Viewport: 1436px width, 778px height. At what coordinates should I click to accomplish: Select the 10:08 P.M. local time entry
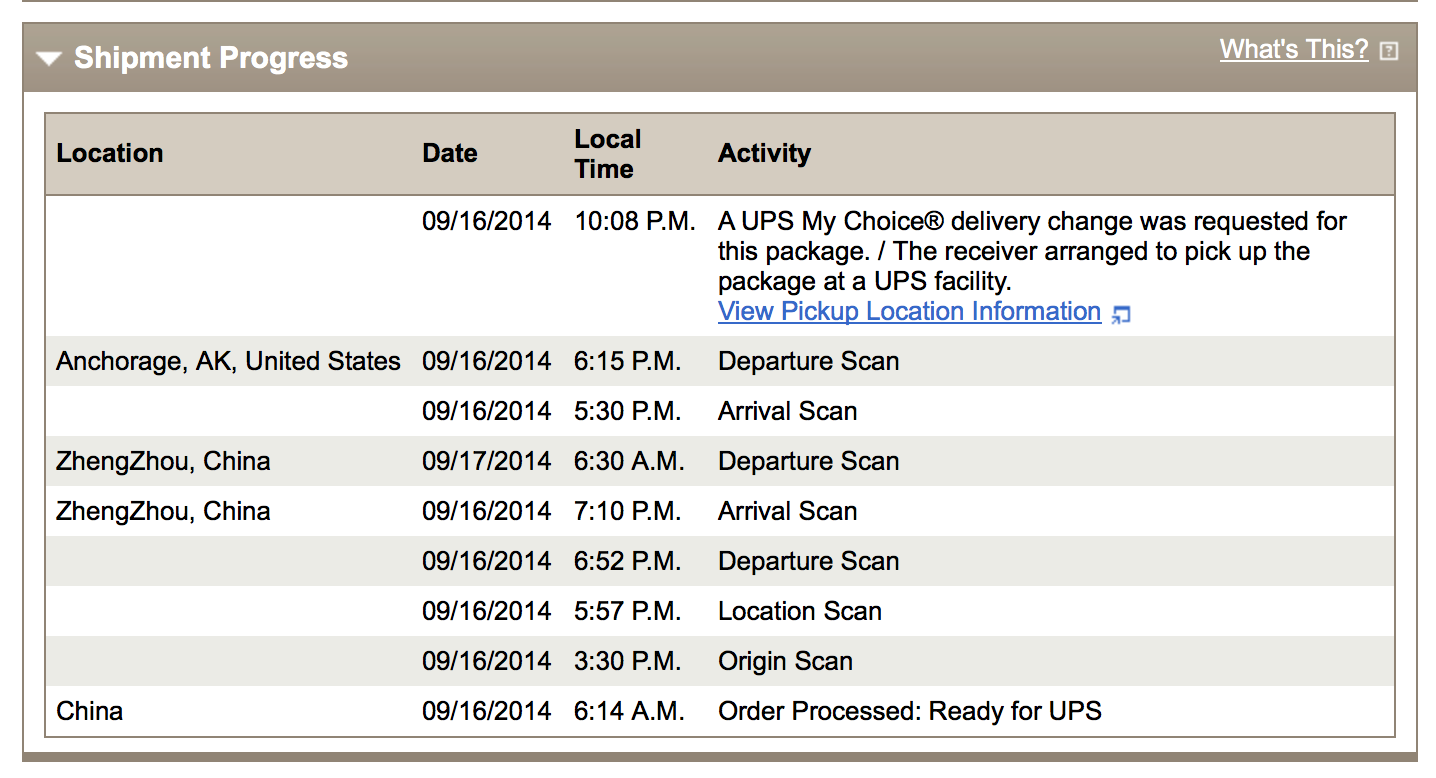[x=634, y=221]
